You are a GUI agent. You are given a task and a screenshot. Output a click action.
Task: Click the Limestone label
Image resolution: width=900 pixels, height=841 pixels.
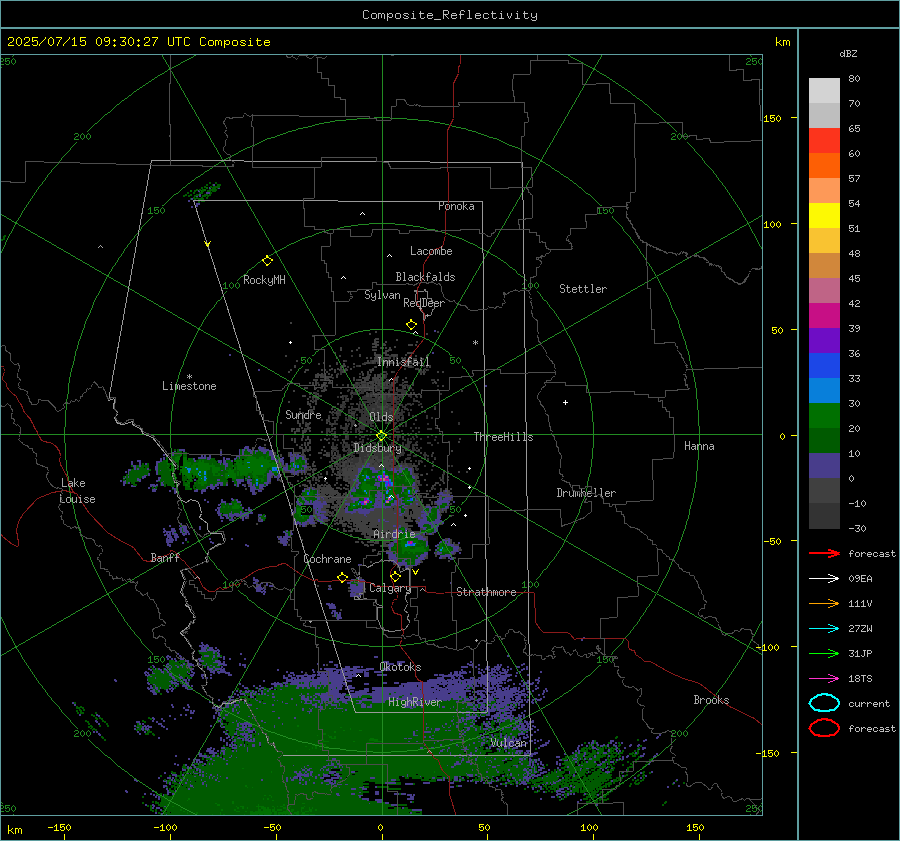tap(189, 386)
